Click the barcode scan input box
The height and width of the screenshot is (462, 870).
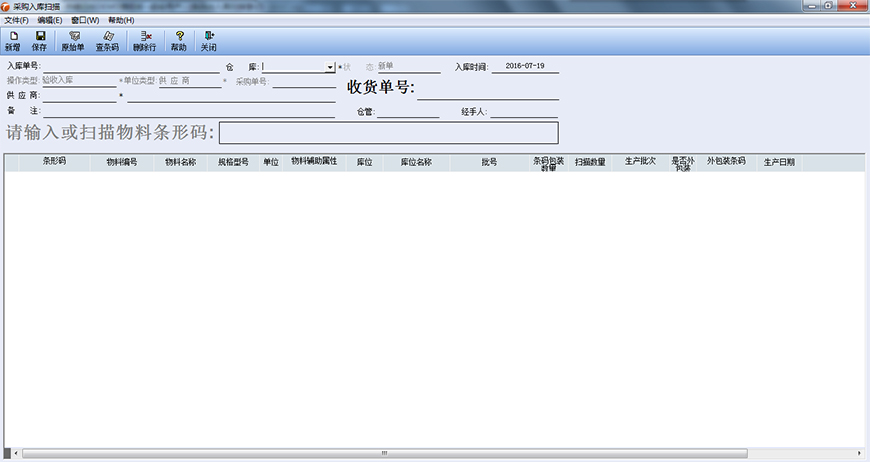pos(388,132)
